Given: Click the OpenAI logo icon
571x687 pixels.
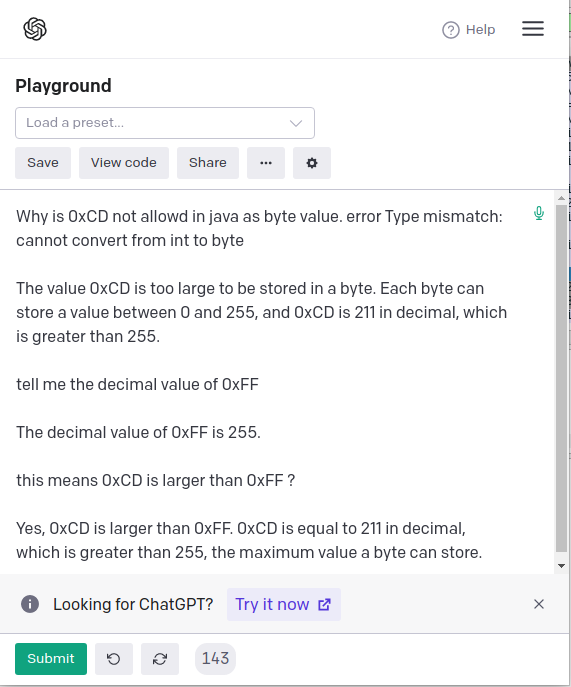Looking at the screenshot, I should pyautogui.click(x=35, y=29).
